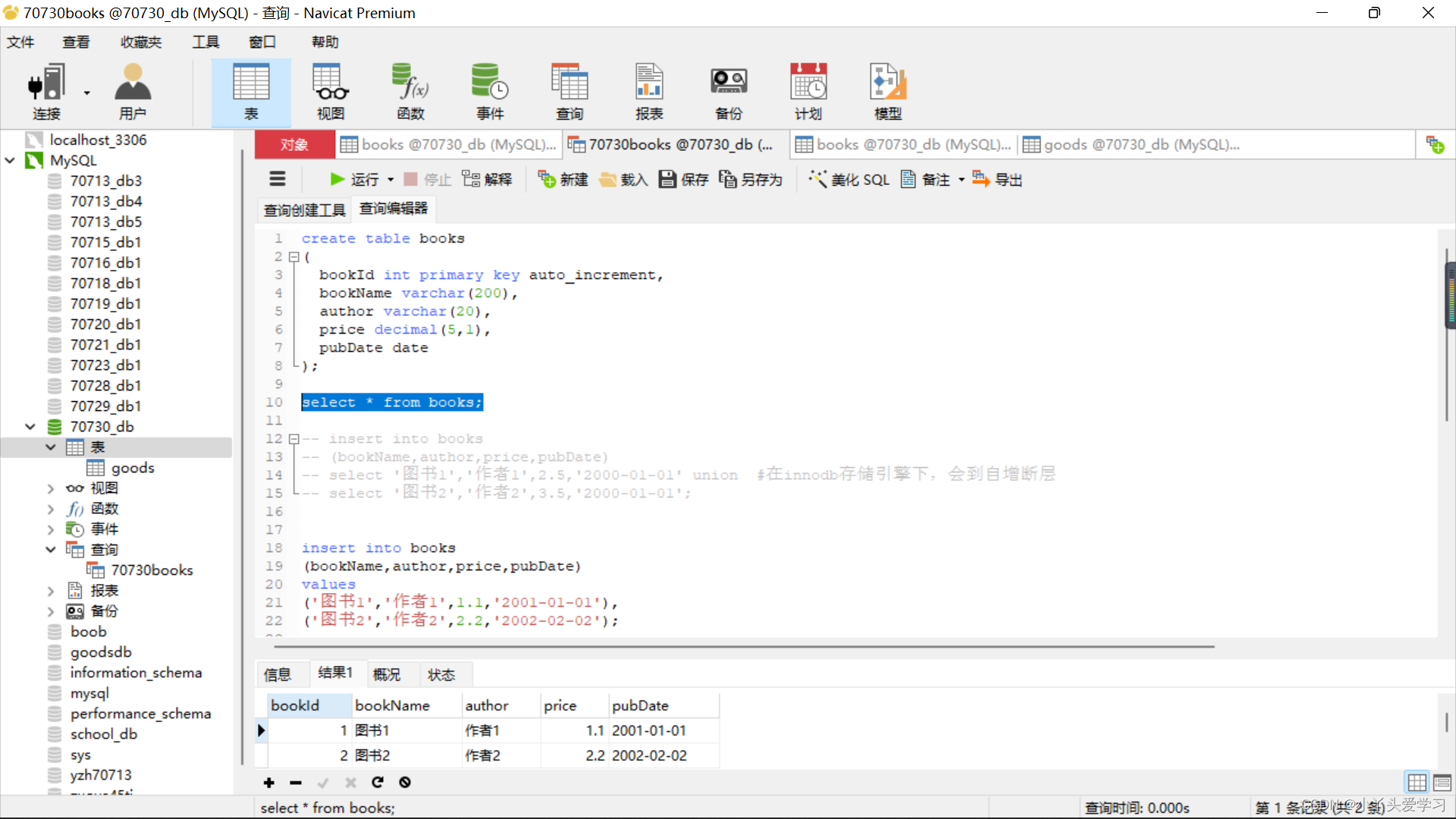Screen dimensions: 1456x819
Task: Collapse the 70730_db database node
Action: click(30, 426)
